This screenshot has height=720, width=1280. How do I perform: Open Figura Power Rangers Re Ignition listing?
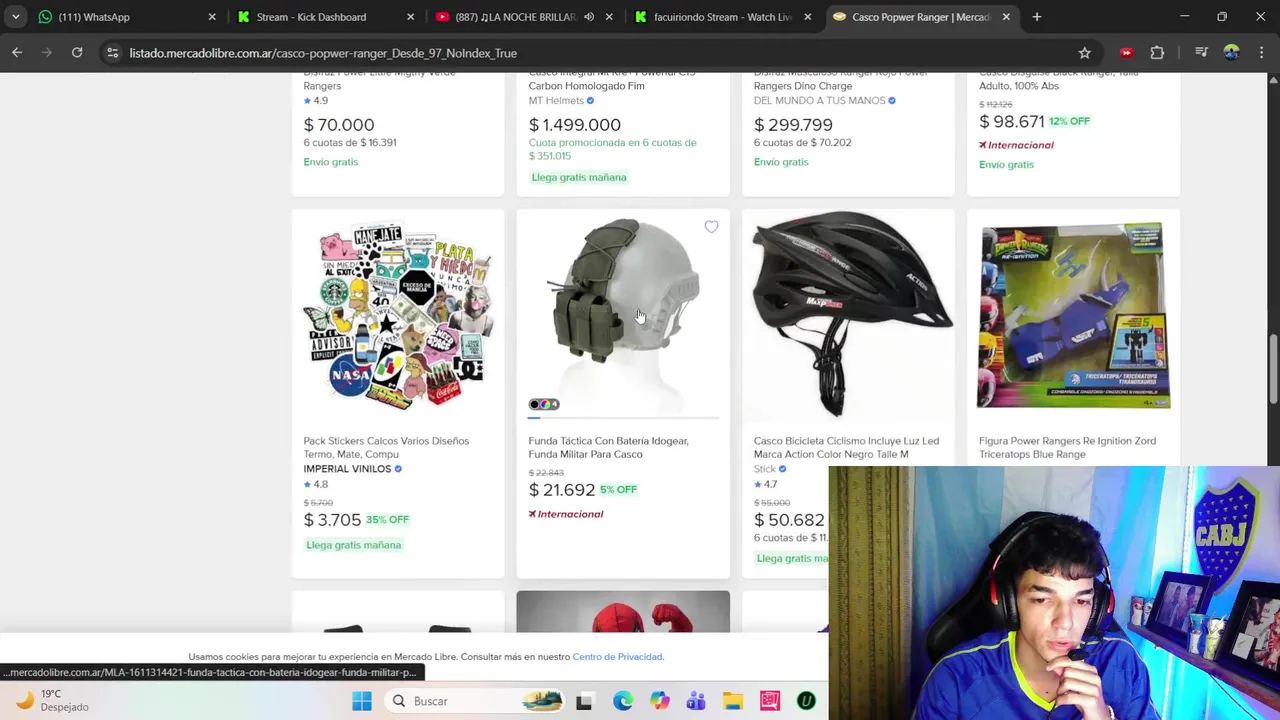coord(1067,447)
